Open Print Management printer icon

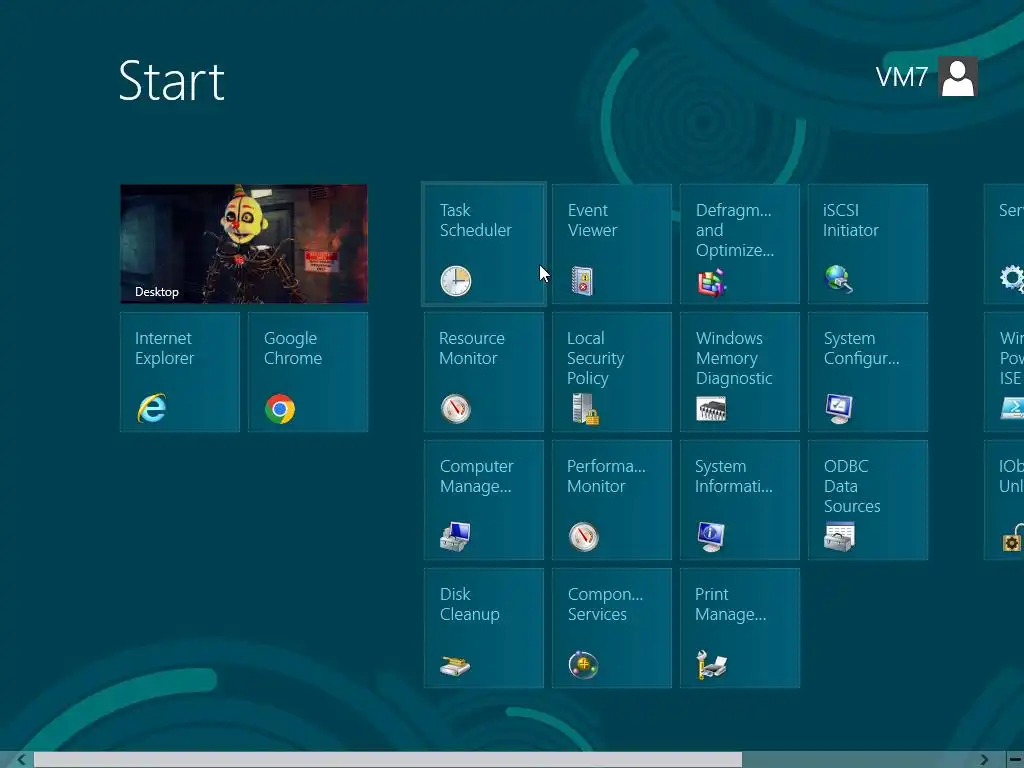[x=711, y=665]
